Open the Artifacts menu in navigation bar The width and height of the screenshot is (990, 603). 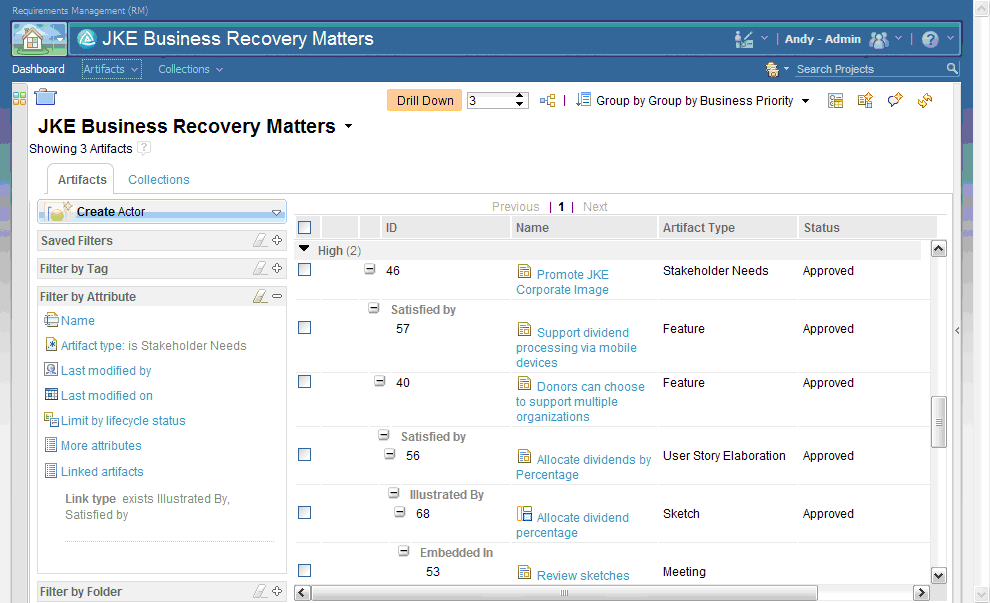click(111, 69)
